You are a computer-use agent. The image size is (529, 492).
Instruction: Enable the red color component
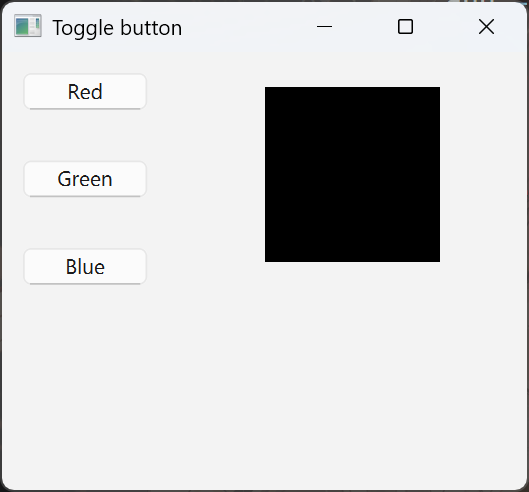(x=85, y=91)
